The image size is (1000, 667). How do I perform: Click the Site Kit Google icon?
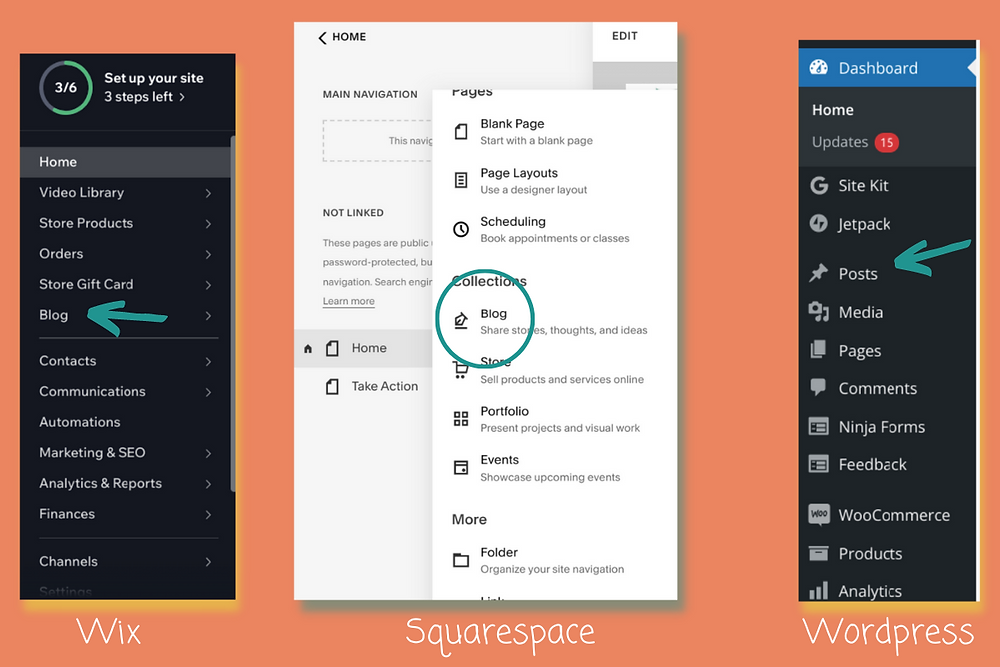[x=819, y=186]
